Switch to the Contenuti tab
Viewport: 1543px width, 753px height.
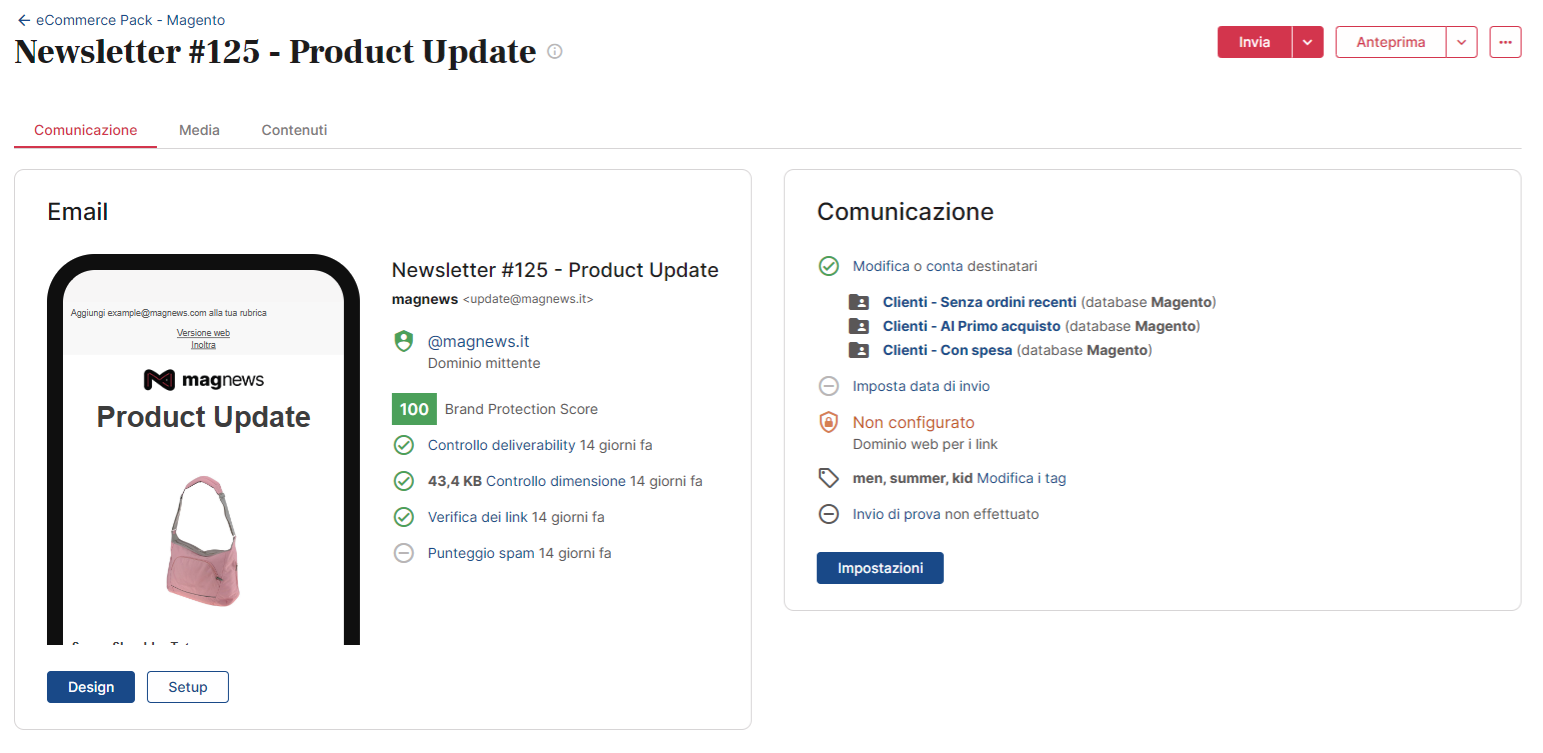(293, 130)
